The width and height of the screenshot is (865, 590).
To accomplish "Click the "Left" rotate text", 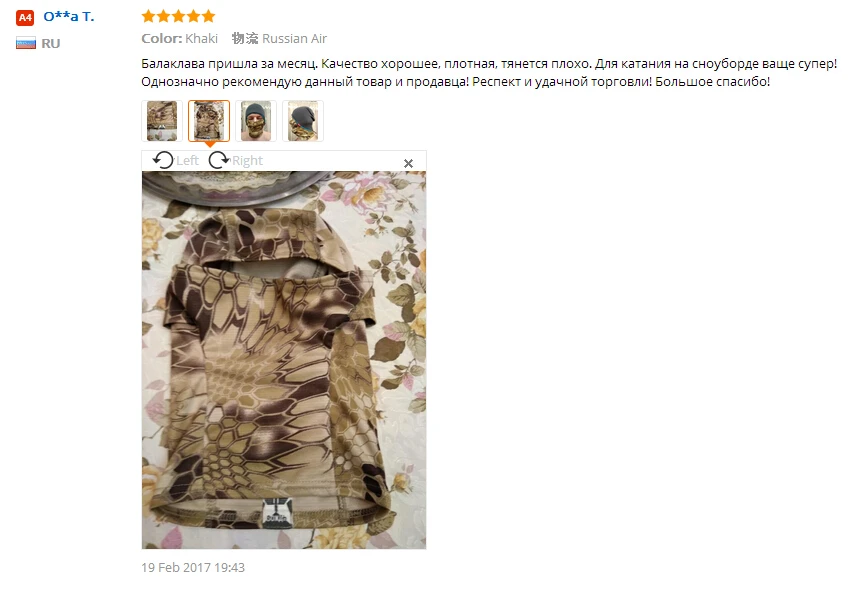I will pyautogui.click(x=187, y=160).
